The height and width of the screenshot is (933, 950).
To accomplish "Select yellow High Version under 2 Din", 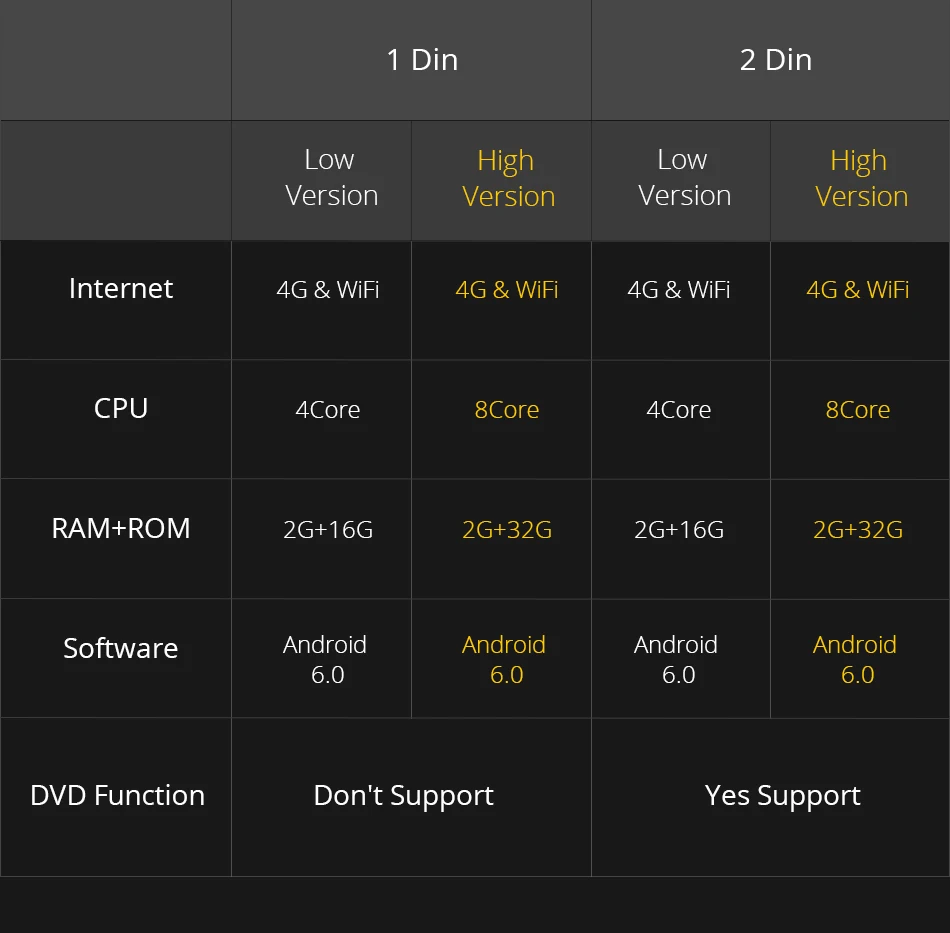I will pyautogui.click(x=861, y=178).
